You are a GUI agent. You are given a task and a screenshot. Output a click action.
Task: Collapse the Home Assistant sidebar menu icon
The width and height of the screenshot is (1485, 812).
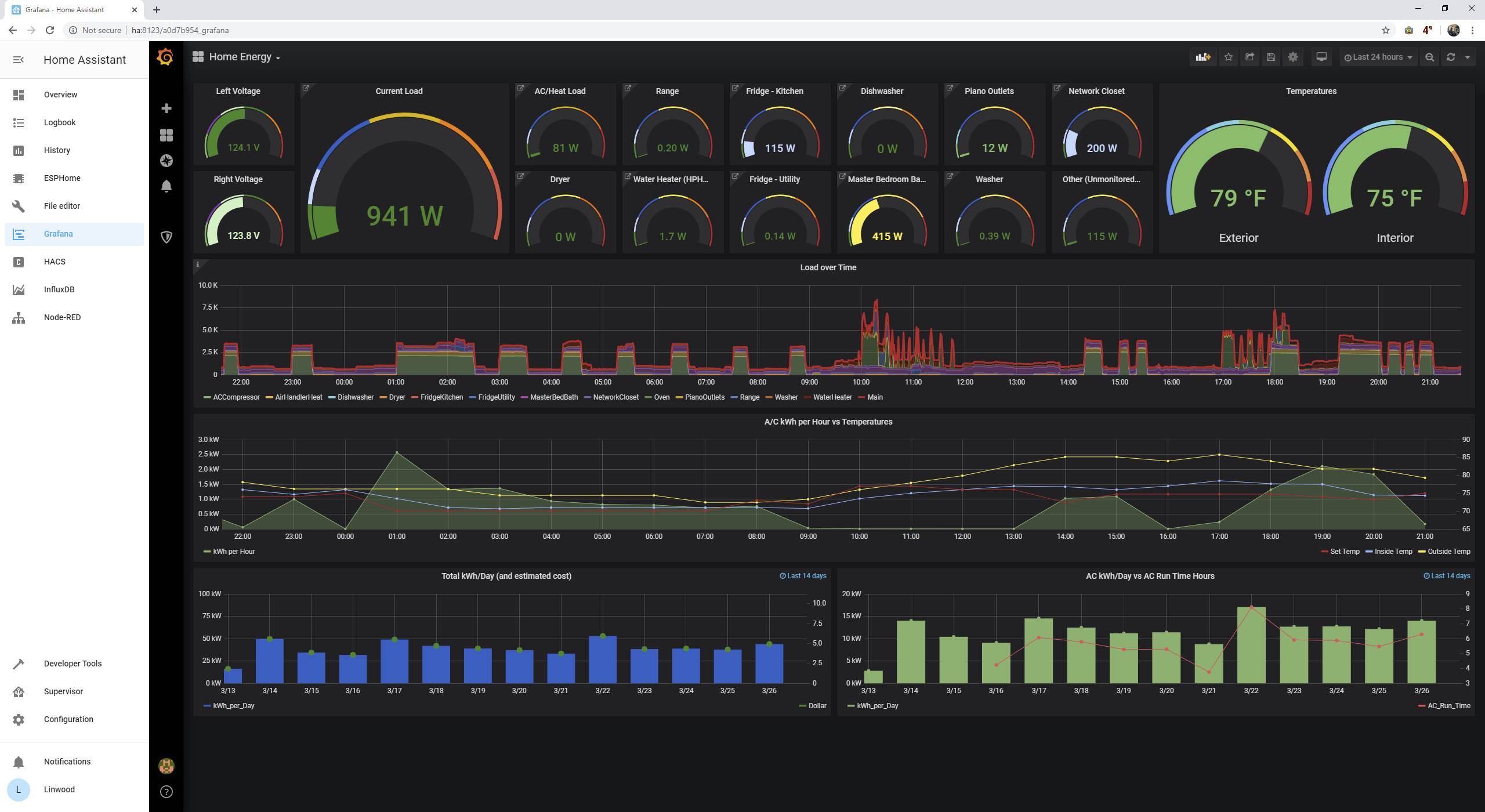[x=19, y=60]
